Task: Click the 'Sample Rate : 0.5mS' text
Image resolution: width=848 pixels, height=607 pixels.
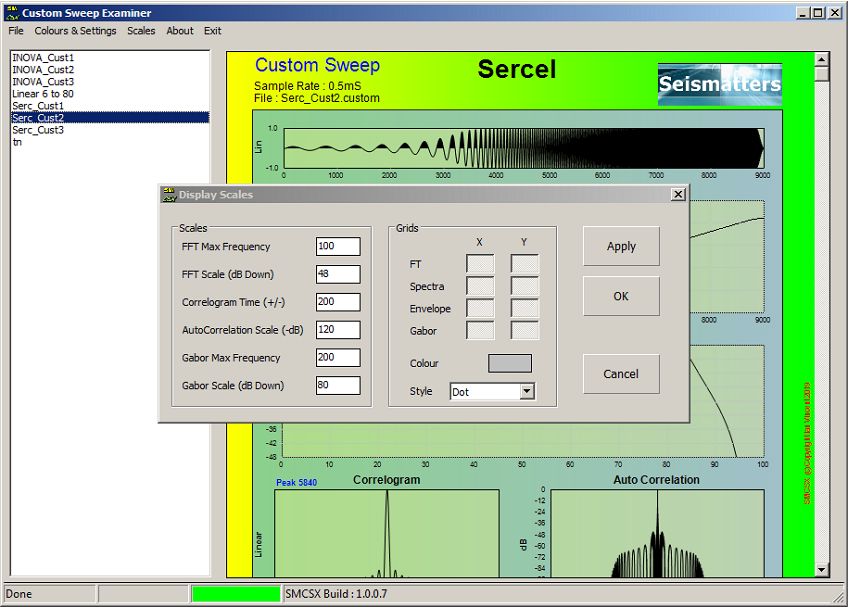Action: 307,86
